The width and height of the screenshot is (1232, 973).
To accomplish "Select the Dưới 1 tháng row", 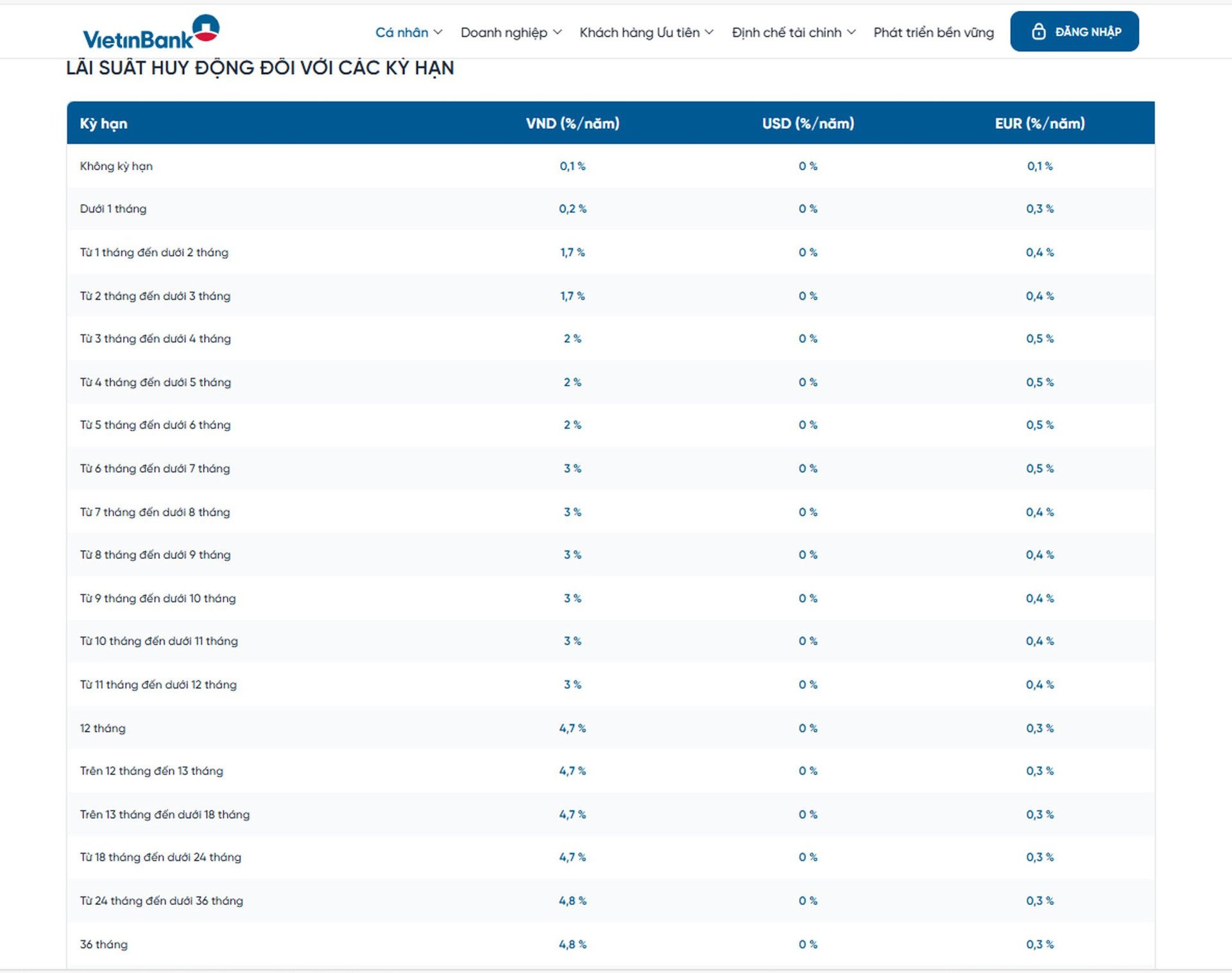I will [113, 209].
